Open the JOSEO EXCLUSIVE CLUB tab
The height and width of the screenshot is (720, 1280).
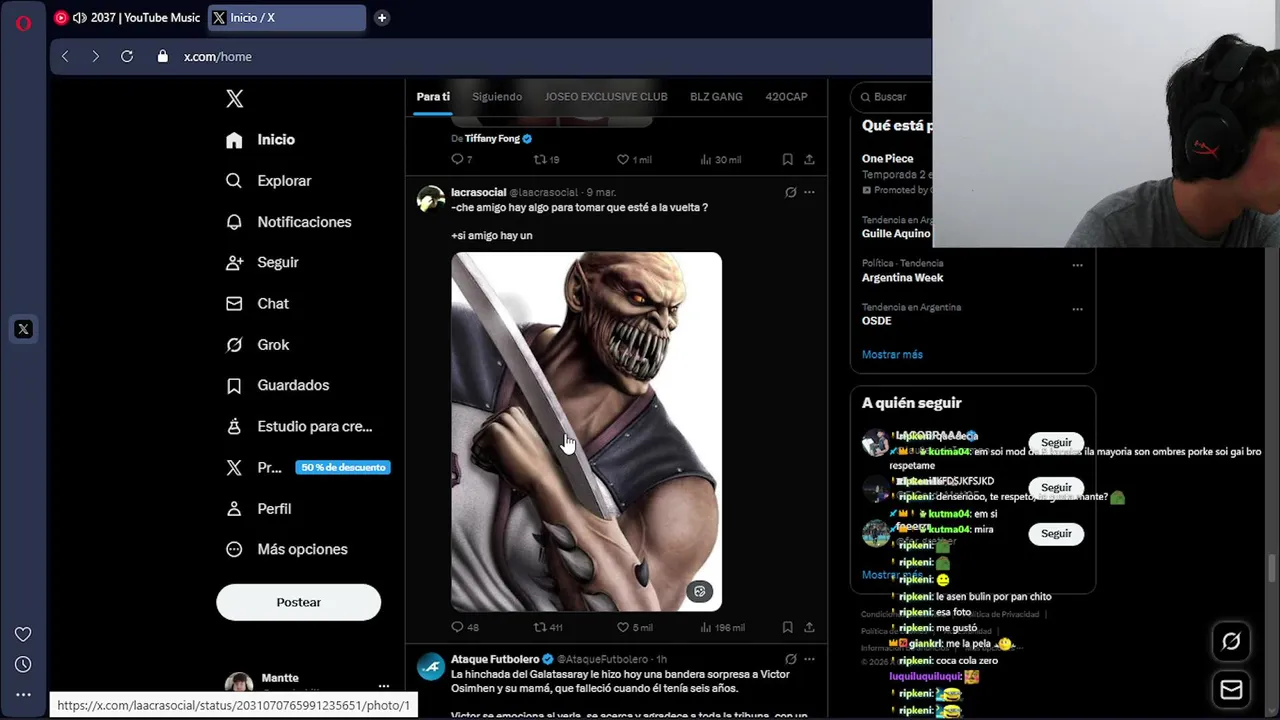coord(606,97)
